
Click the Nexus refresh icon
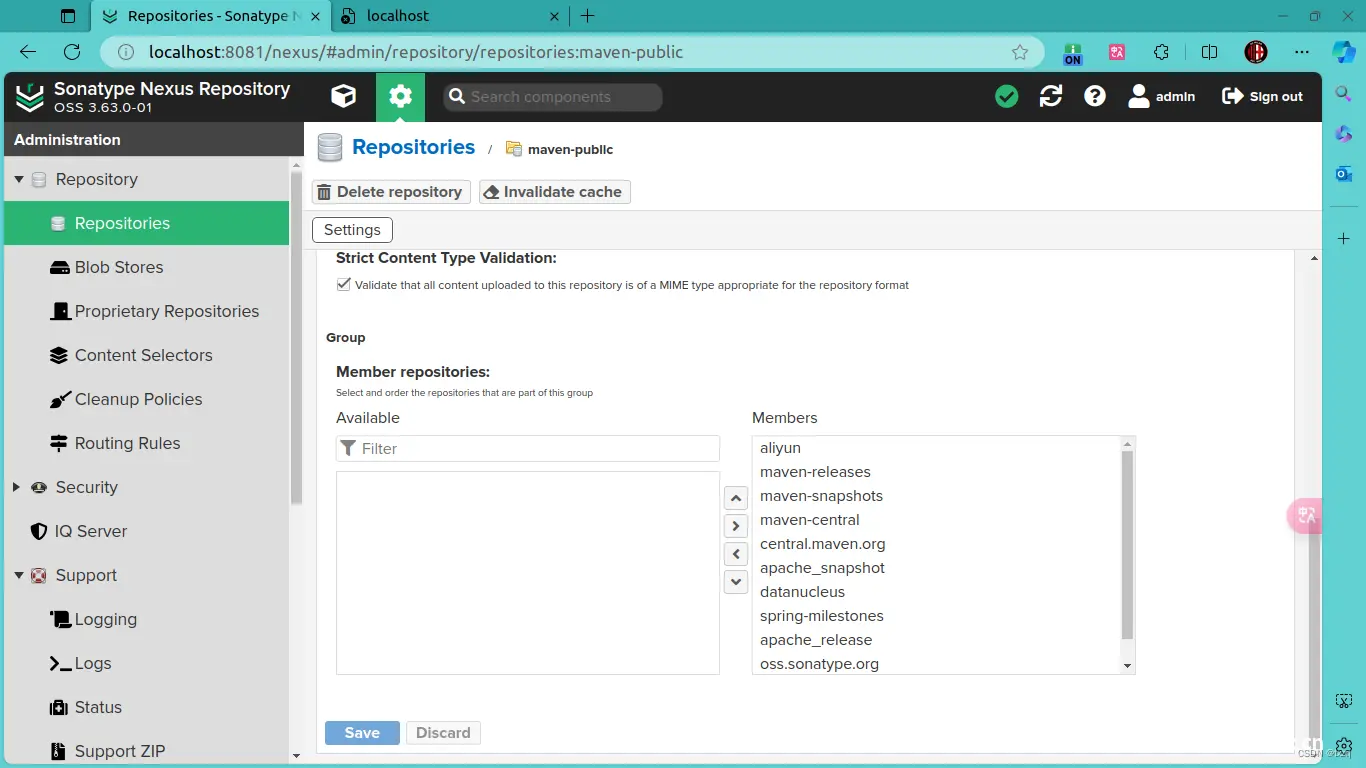(1051, 96)
